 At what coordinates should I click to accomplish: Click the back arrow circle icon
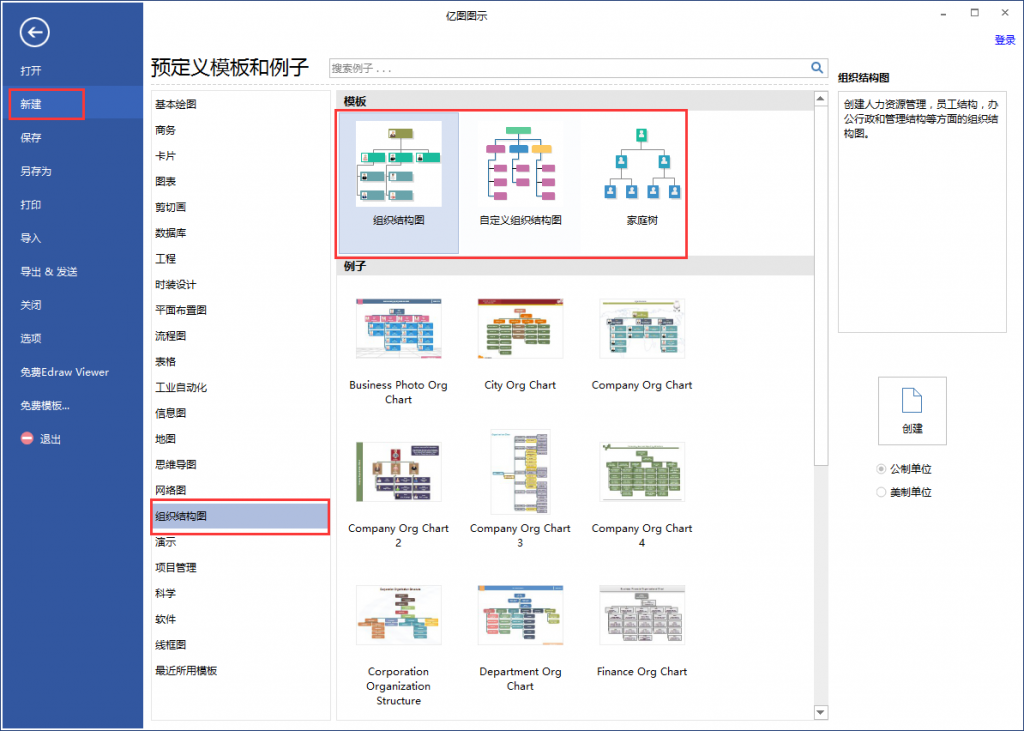coord(34,32)
